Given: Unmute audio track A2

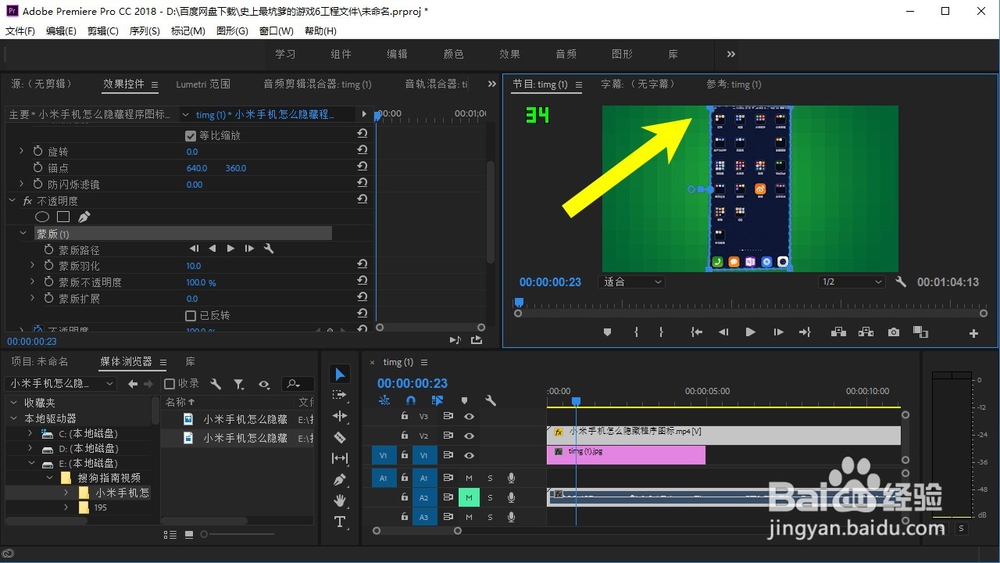Looking at the screenshot, I should (x=469, y=497).
